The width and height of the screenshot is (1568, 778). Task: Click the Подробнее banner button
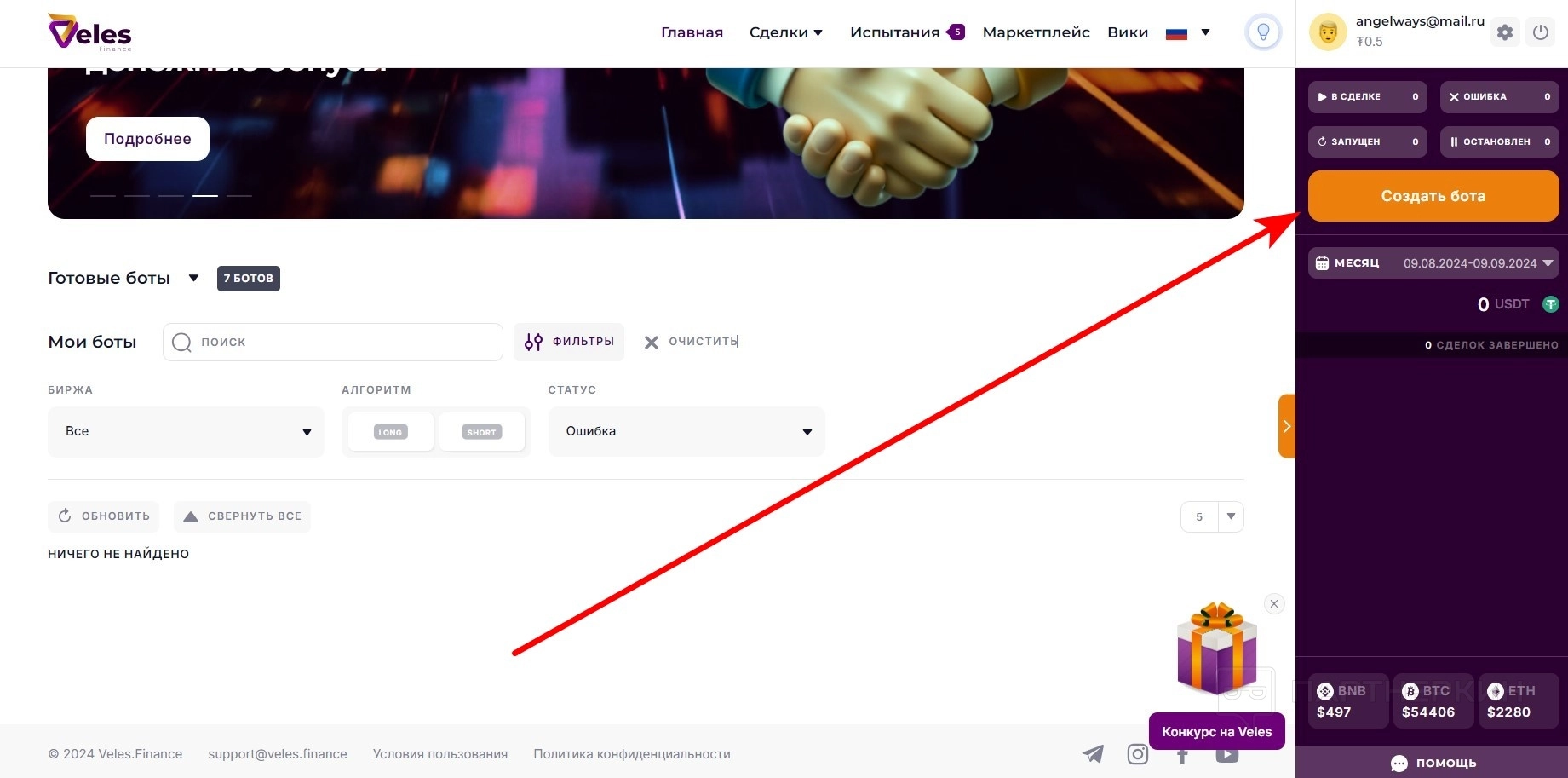coord(147,139)
